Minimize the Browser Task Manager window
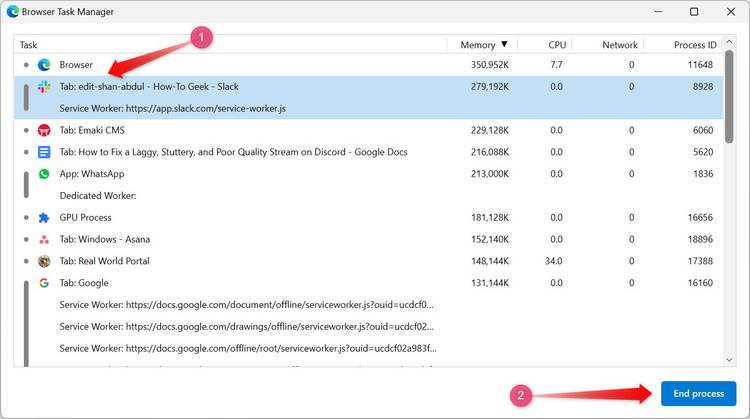The width and height of the screenshot is (750, 419). coord(658,11)
